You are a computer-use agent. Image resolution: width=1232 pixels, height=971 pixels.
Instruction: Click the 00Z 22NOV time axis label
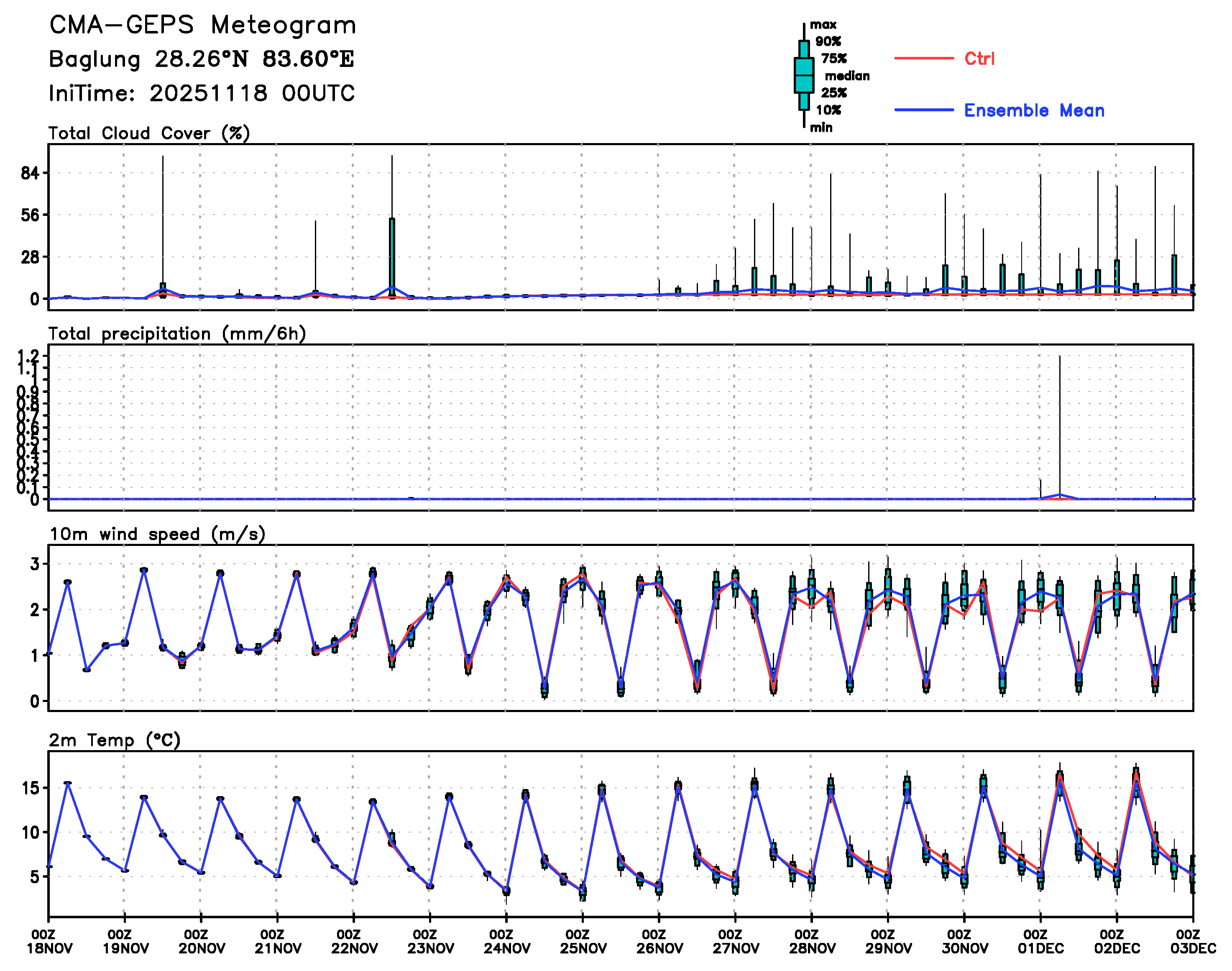pyautogui.click(x=354, y=941)
